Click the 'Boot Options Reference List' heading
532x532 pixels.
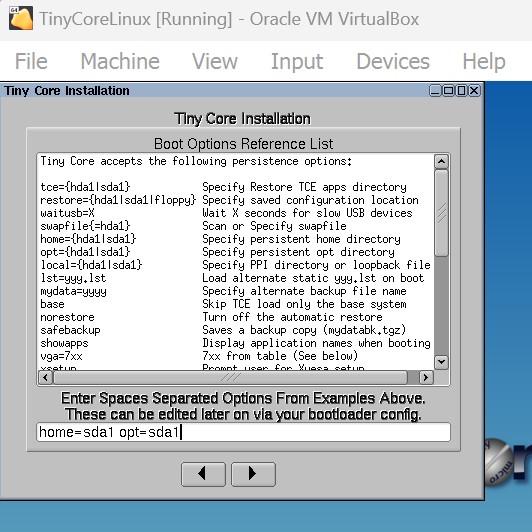tap(243, 144)
